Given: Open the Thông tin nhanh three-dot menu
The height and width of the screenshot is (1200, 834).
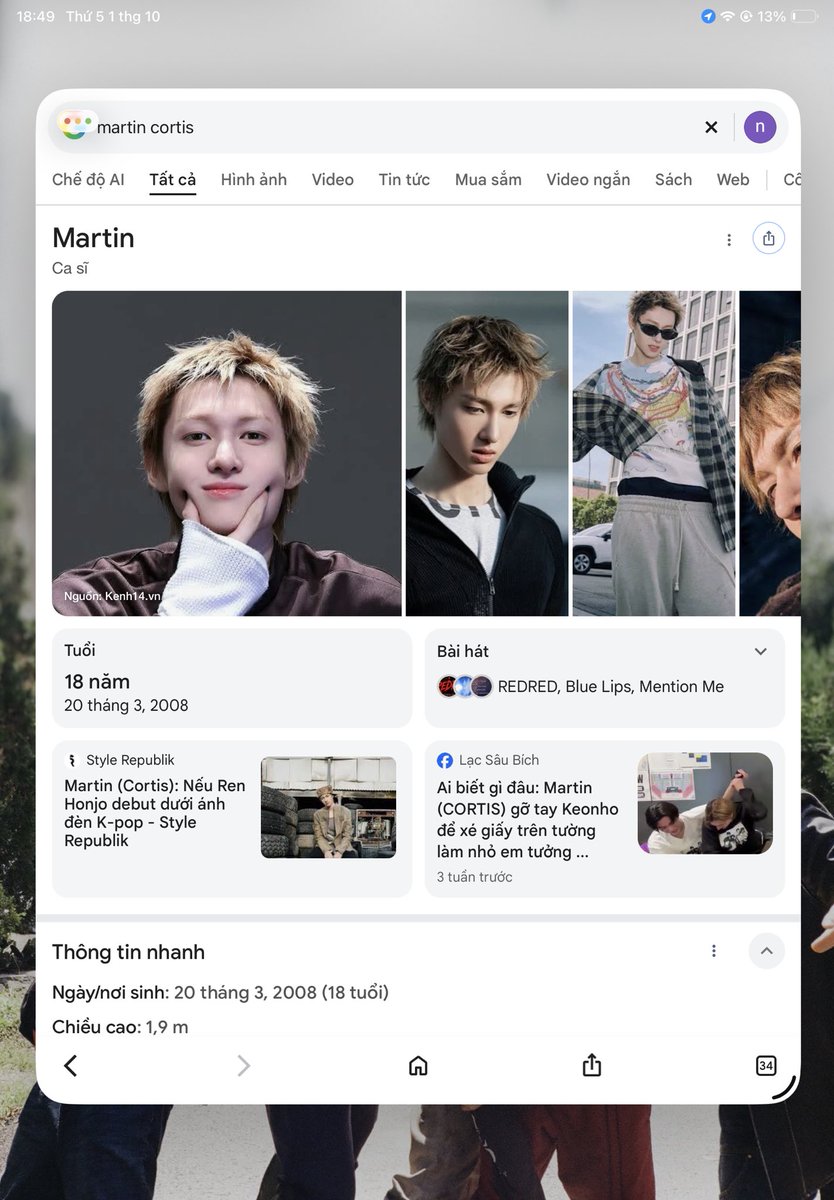Looking at the screenshot, I should [x=714, y=951].
